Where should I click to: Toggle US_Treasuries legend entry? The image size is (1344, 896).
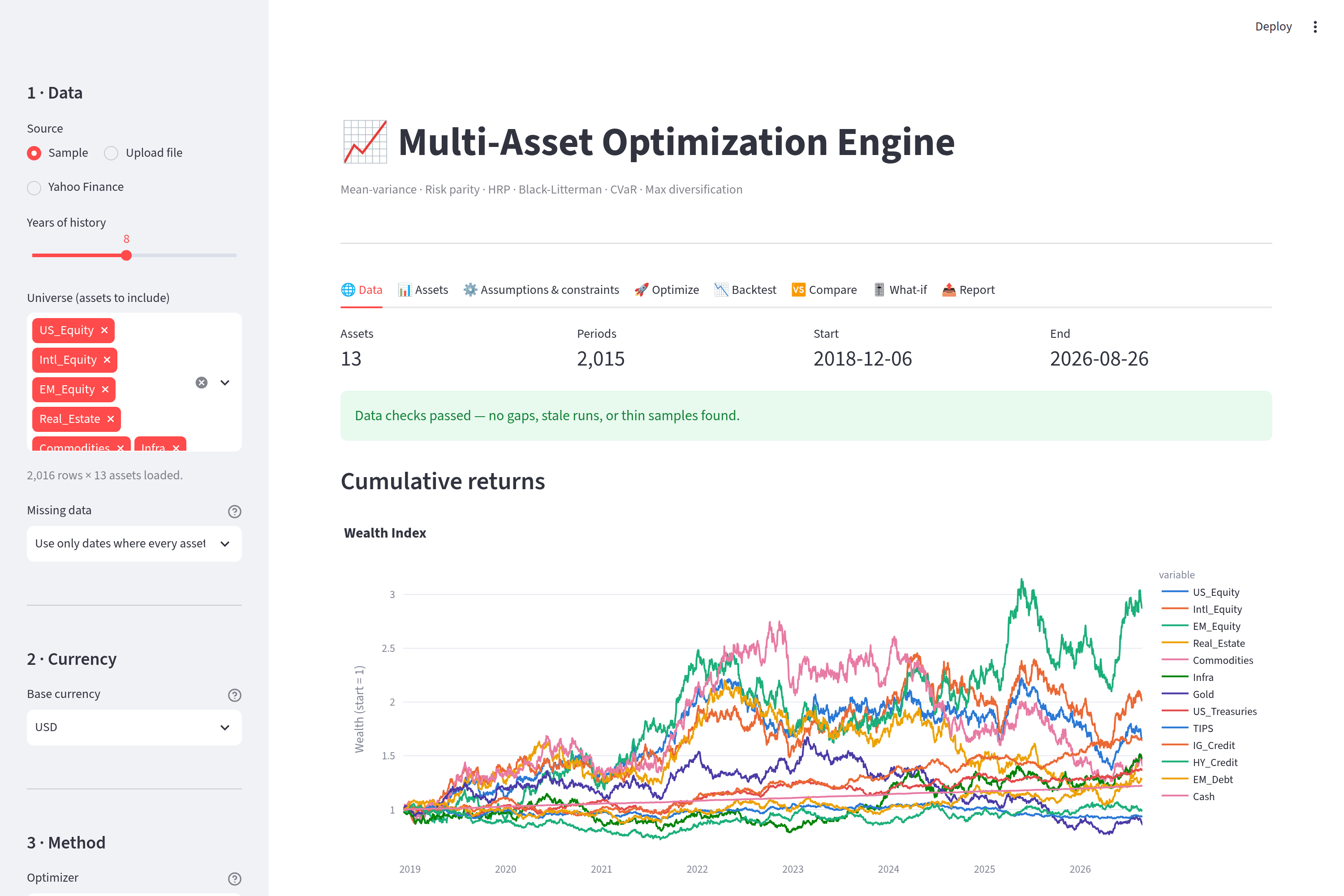pyautogui.click(x=1209, y=711)
